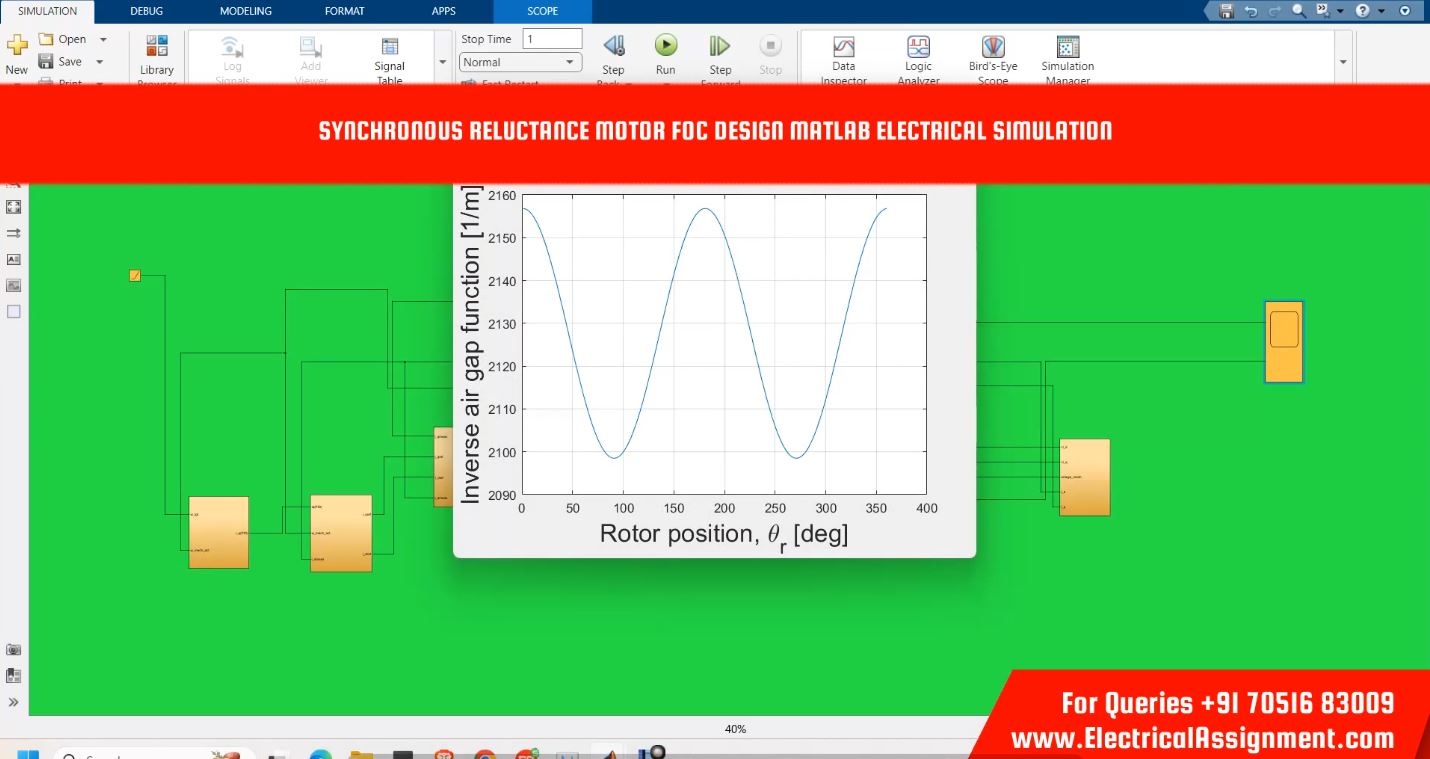
Task: Select the Annotation tool in left palette
Action: click(x=14, y=259)
